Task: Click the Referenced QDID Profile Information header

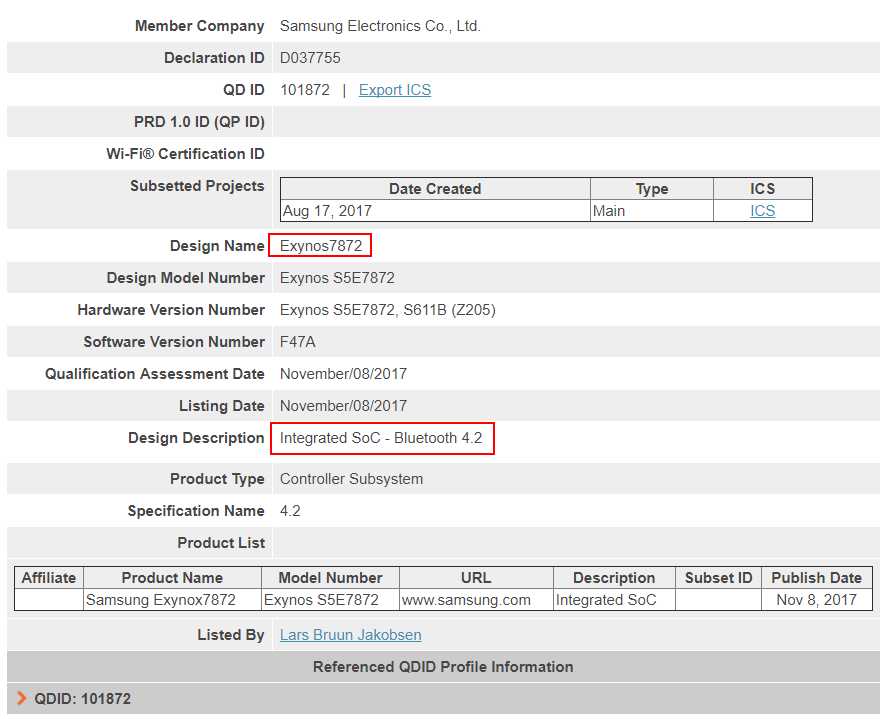Action: [x=442, y=667]
